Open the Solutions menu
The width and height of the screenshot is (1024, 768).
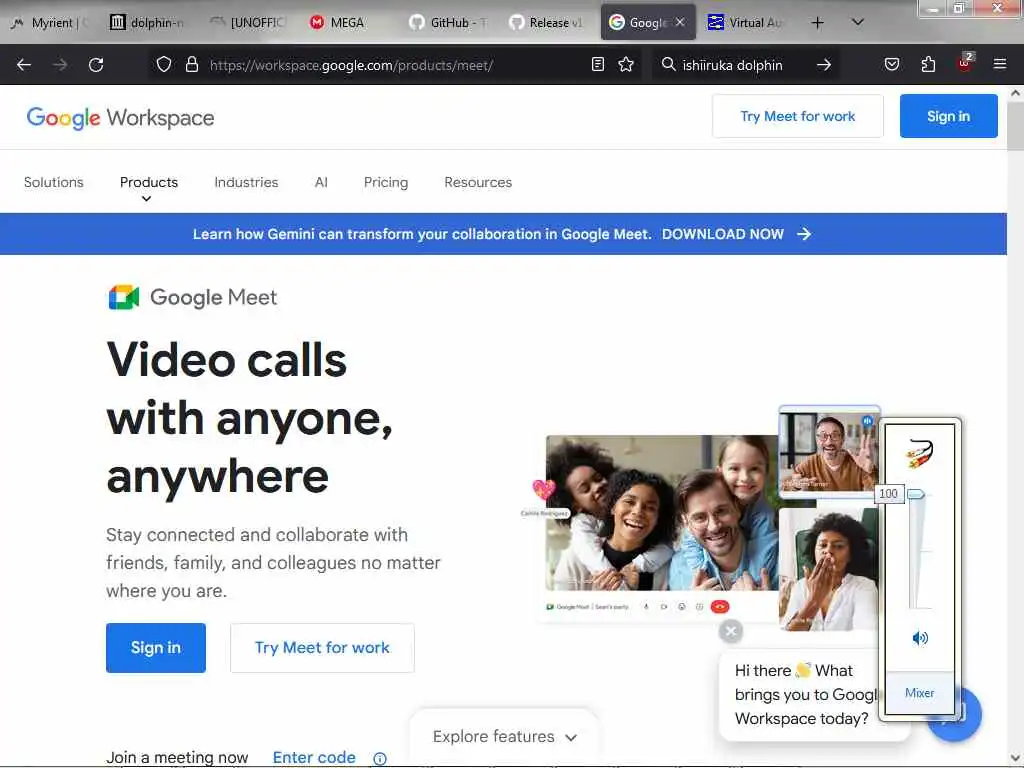click(x=54, y=182)
